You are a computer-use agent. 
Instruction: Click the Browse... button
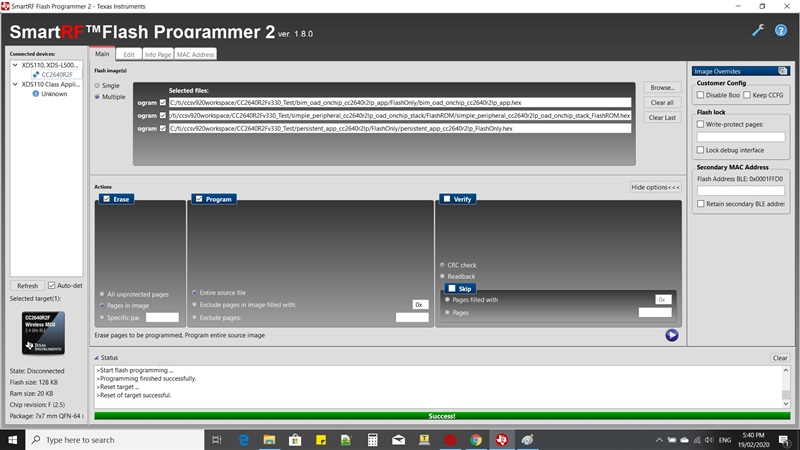tap(662, 88)
